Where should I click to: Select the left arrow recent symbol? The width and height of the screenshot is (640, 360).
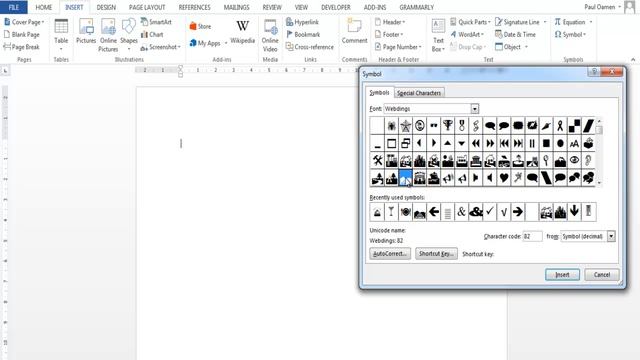click(434, 212)
